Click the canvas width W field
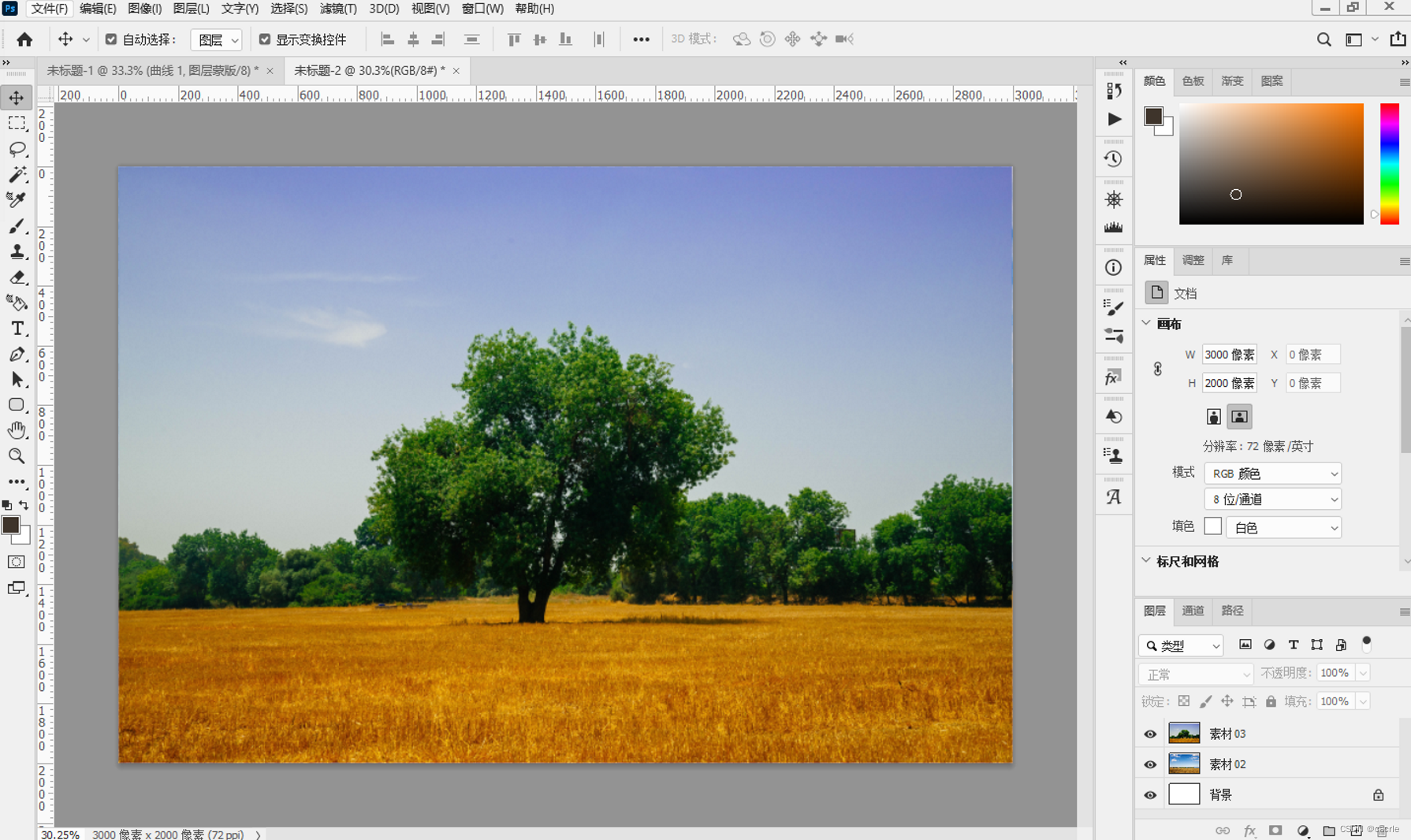The height and width of the screenshot is (840, 1411). tap(1230, 355)
